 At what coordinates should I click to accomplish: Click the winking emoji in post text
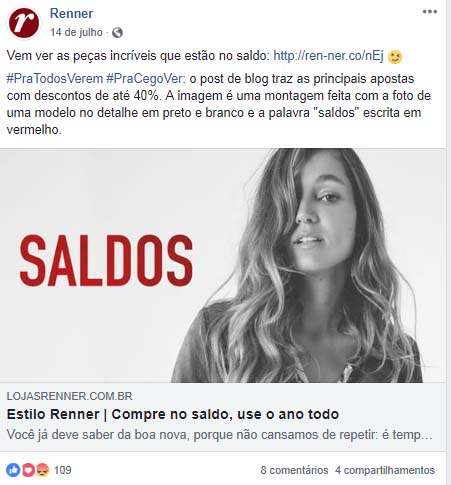click(395, 56)
